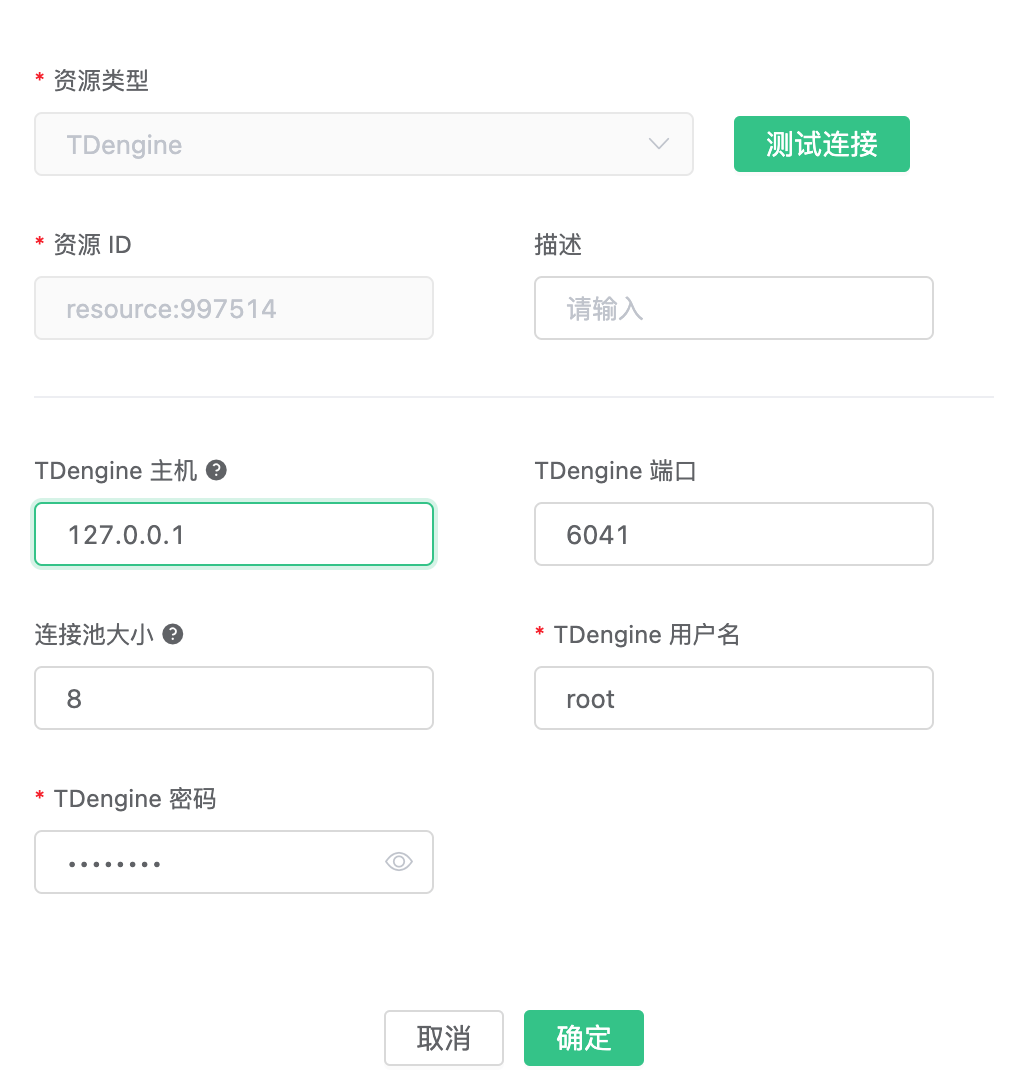Click the 资源 ID field with resource:997514
1030x1088 pixels.
(x=234, y=308)
